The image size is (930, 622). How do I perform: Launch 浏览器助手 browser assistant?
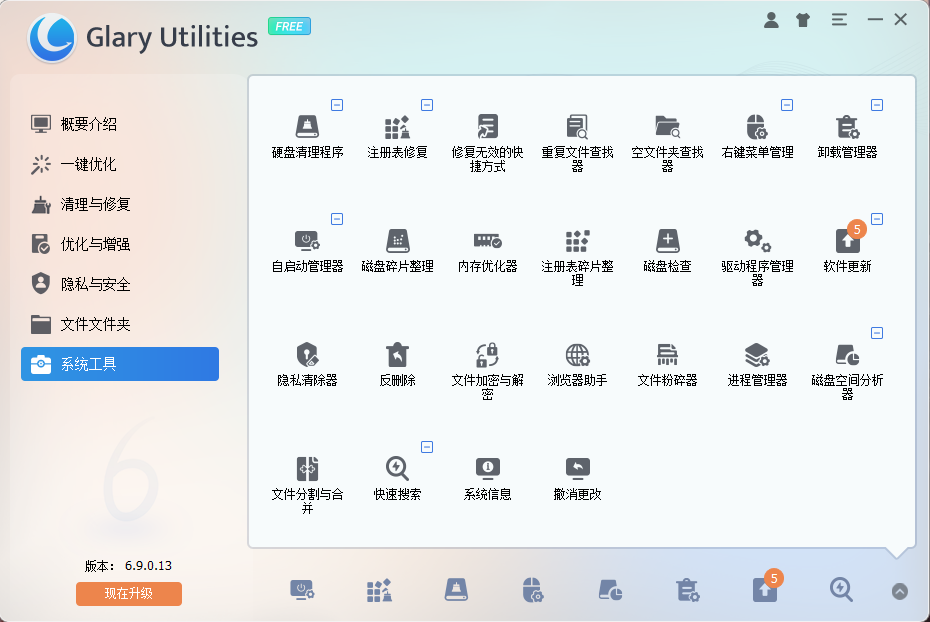tap(578, 365)
